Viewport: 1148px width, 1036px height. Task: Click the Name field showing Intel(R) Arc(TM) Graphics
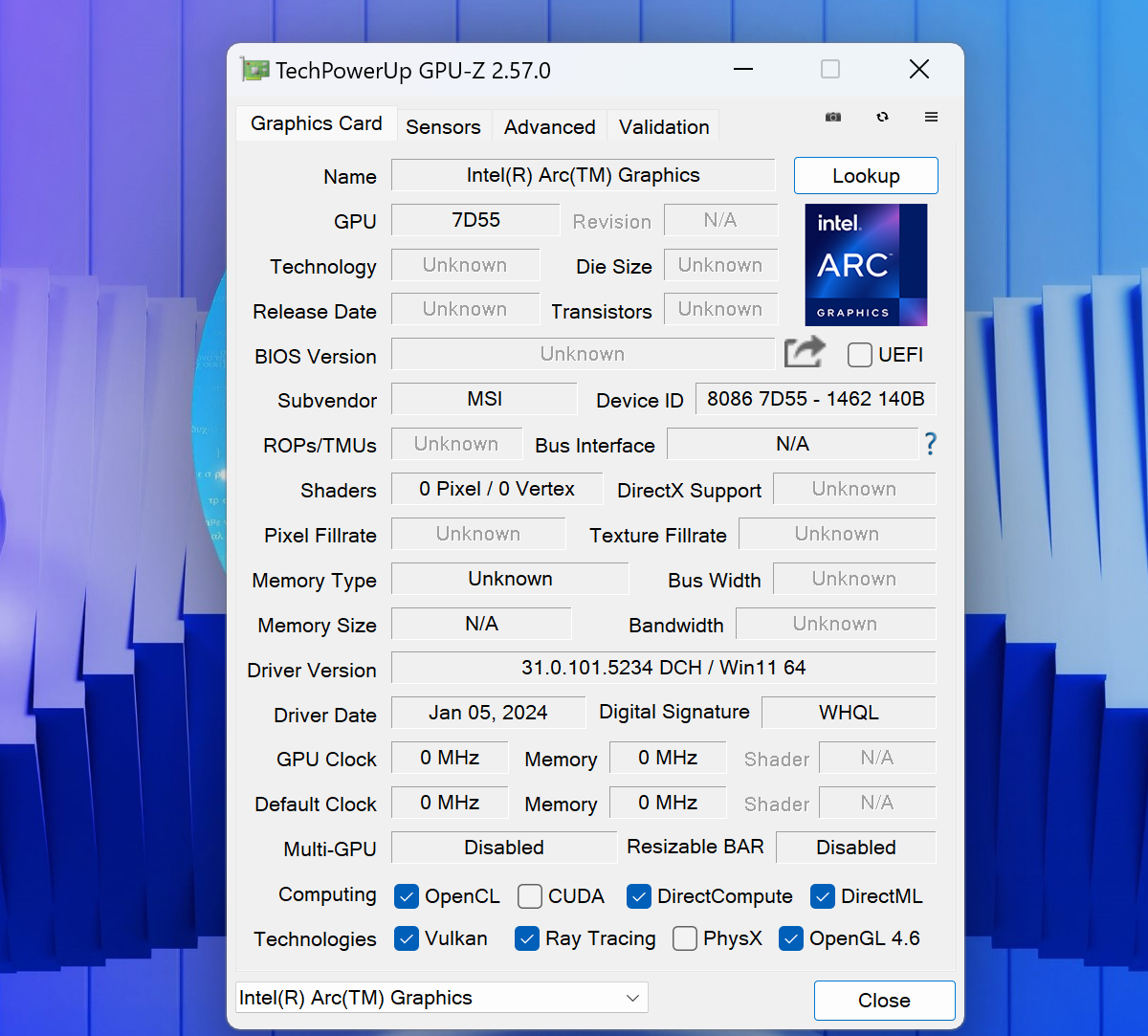[584, 175]
